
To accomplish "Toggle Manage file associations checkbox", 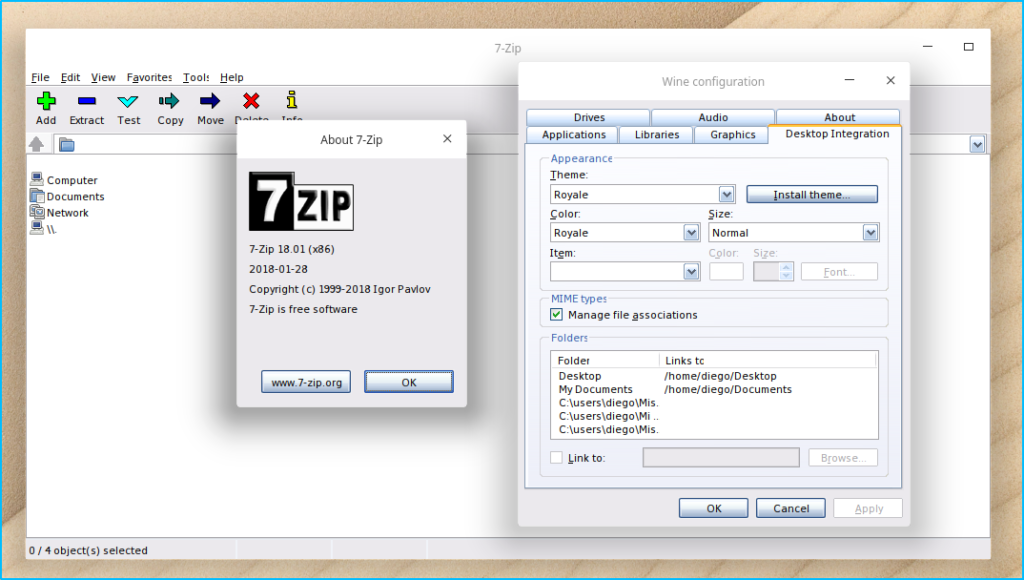I will pyautogui.click(x=556, y=315).
